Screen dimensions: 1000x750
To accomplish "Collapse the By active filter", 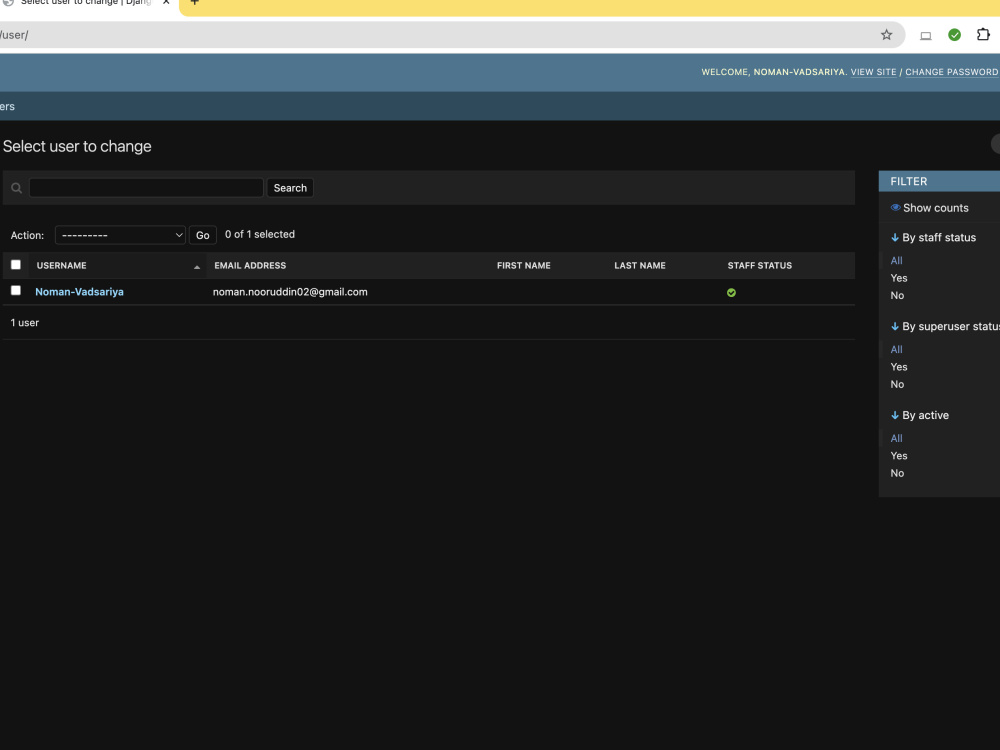I will click(x=920, y=415).
